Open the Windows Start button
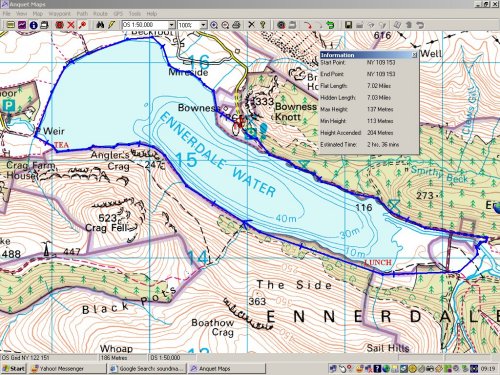The width and height of the screenshot is (500, 375). coord(14,369)
